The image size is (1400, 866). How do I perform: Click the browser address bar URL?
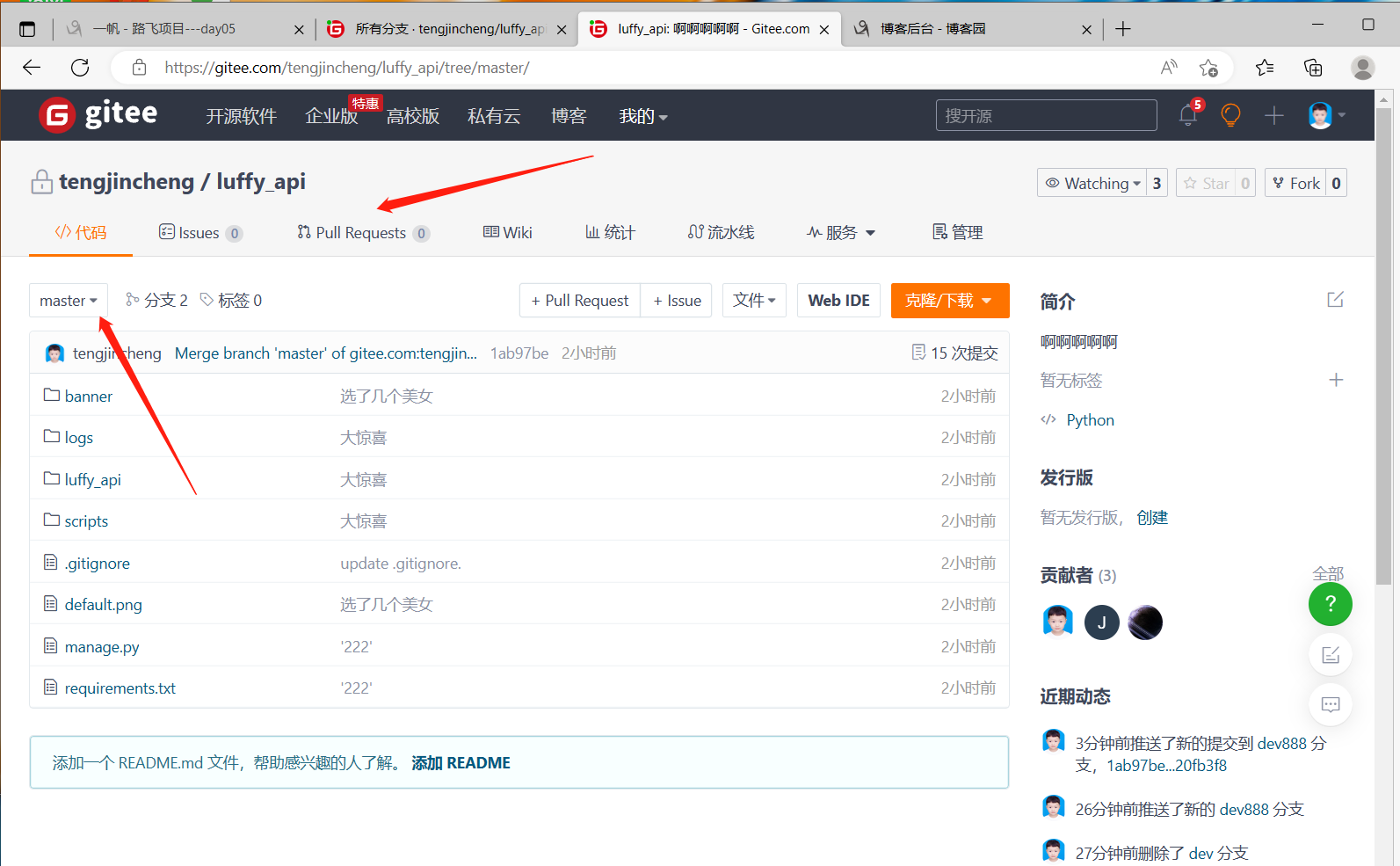(x=347, y=68)
